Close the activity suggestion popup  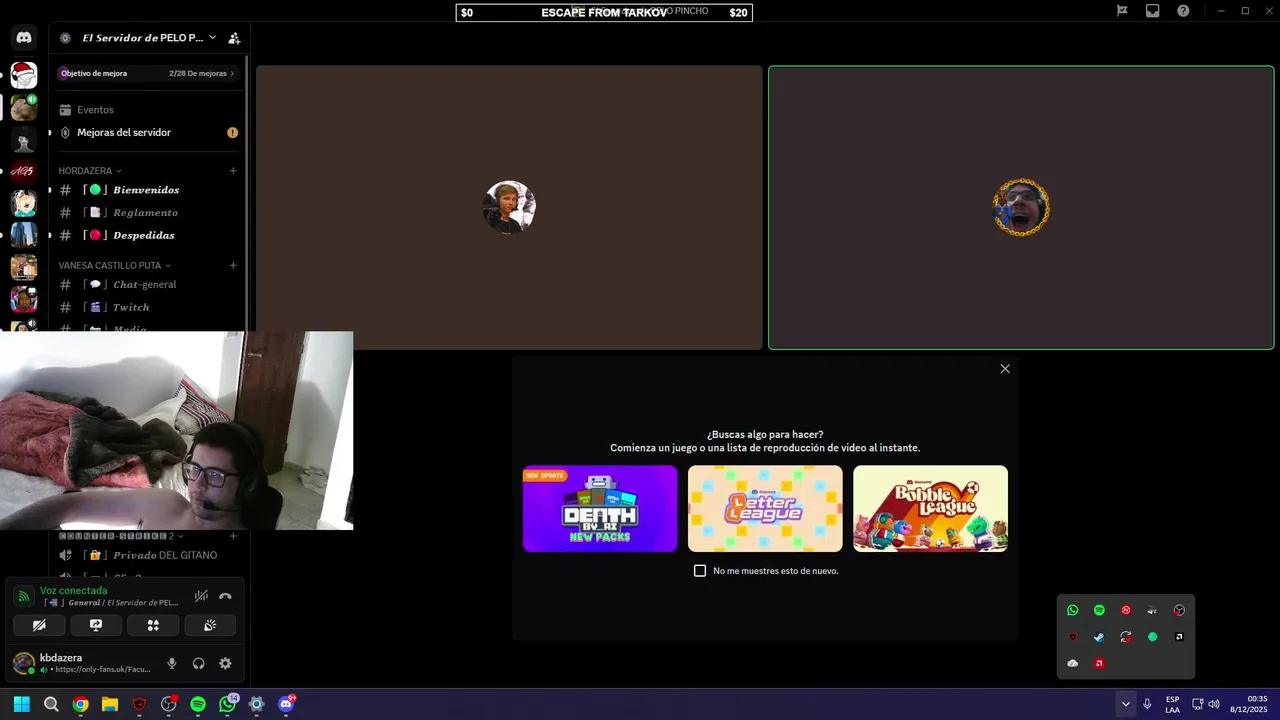click(x=1005, y=369)
